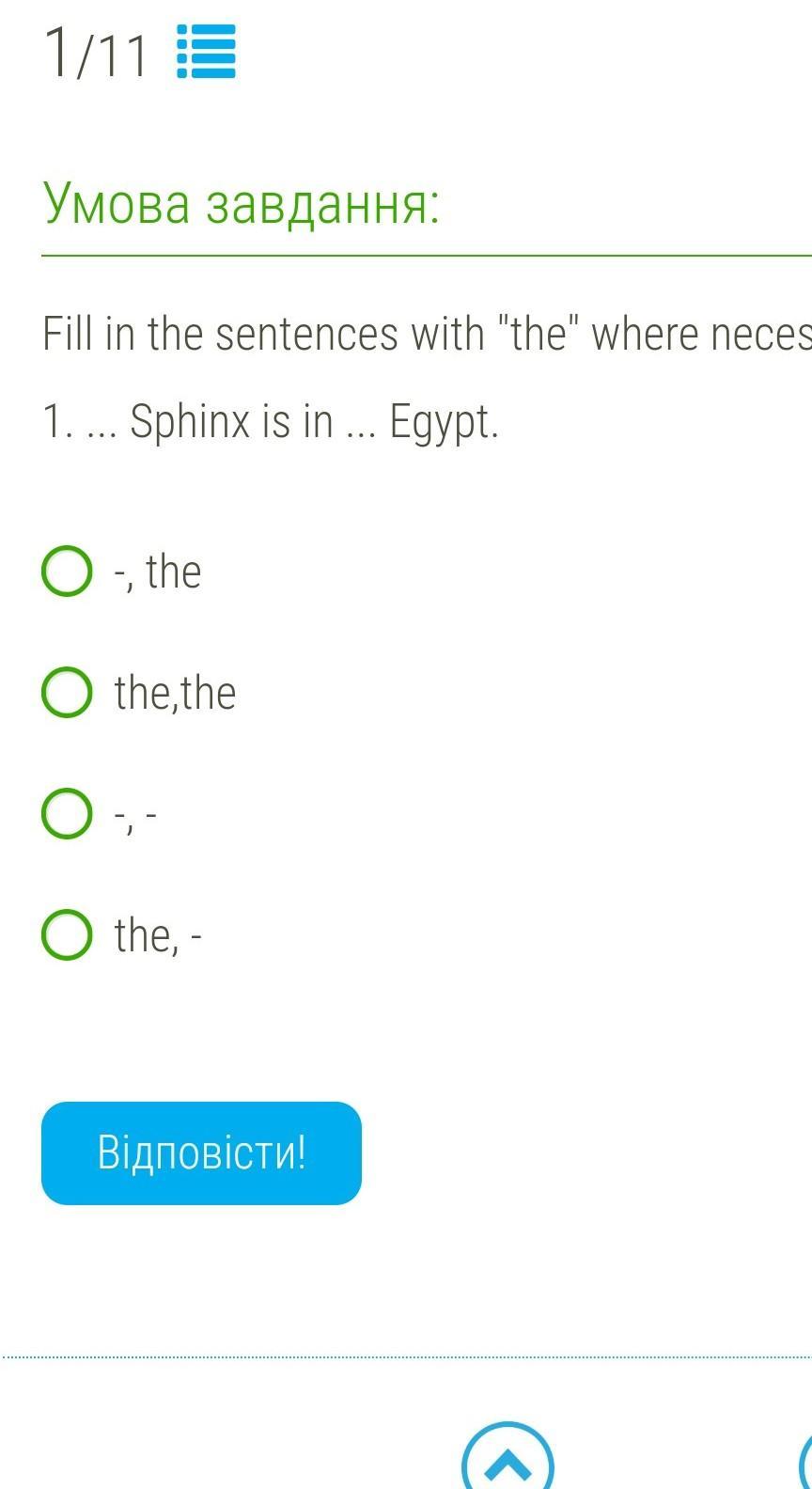Click the green line under the heading

423,255
